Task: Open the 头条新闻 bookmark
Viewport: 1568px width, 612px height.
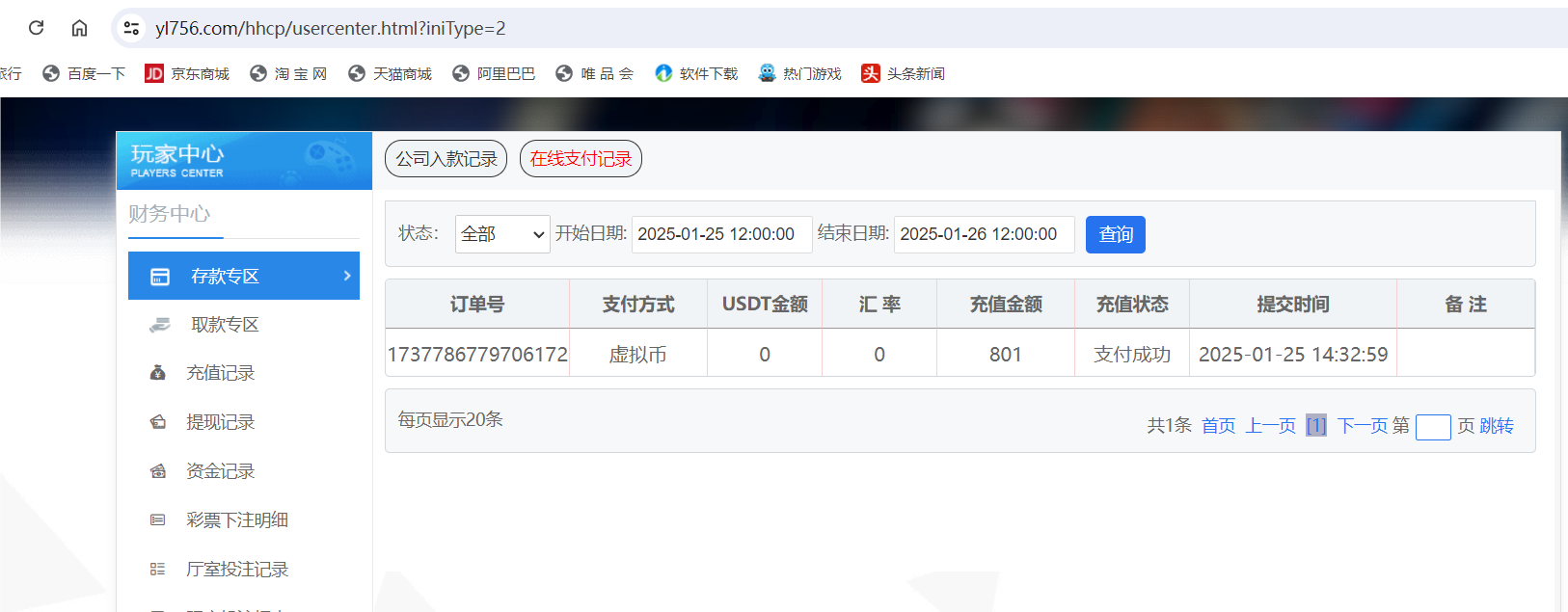Action: coord(904,73)
